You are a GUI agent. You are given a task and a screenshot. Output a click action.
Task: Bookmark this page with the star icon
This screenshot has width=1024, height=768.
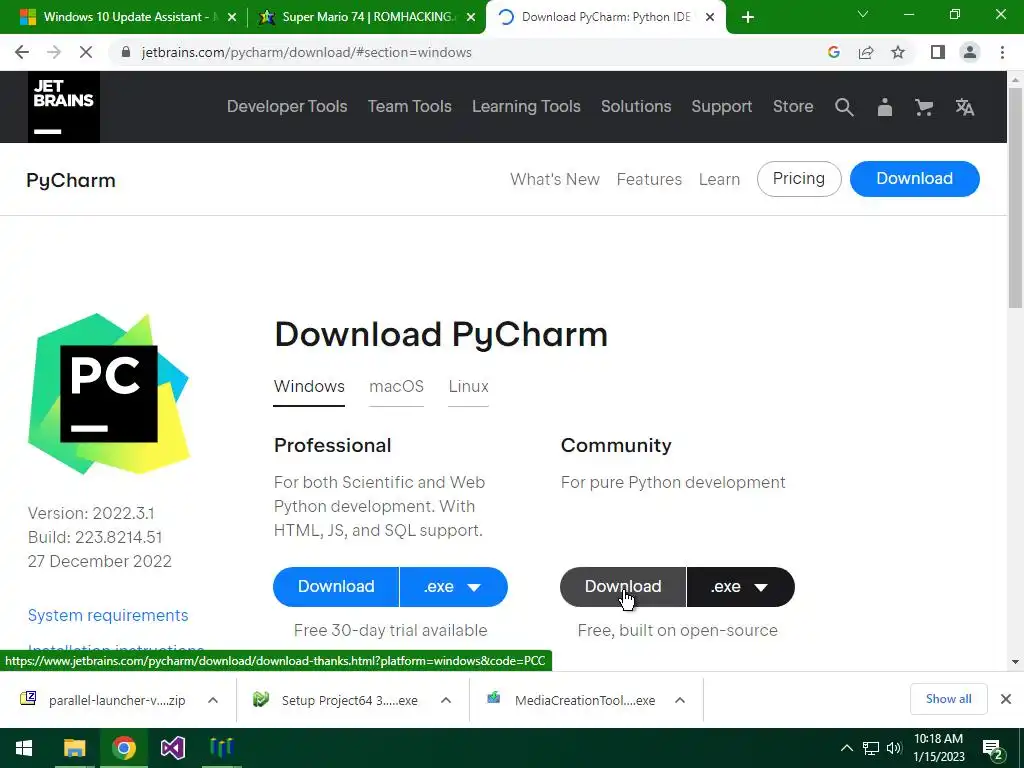pos(898,52)
